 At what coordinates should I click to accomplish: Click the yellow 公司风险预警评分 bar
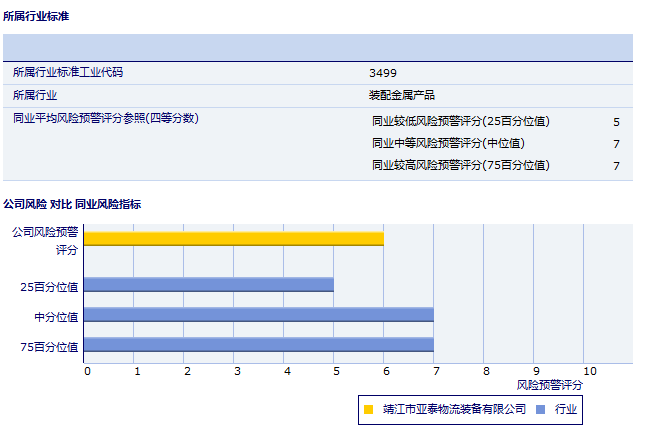pyautogui.click(x=233, y=238)
